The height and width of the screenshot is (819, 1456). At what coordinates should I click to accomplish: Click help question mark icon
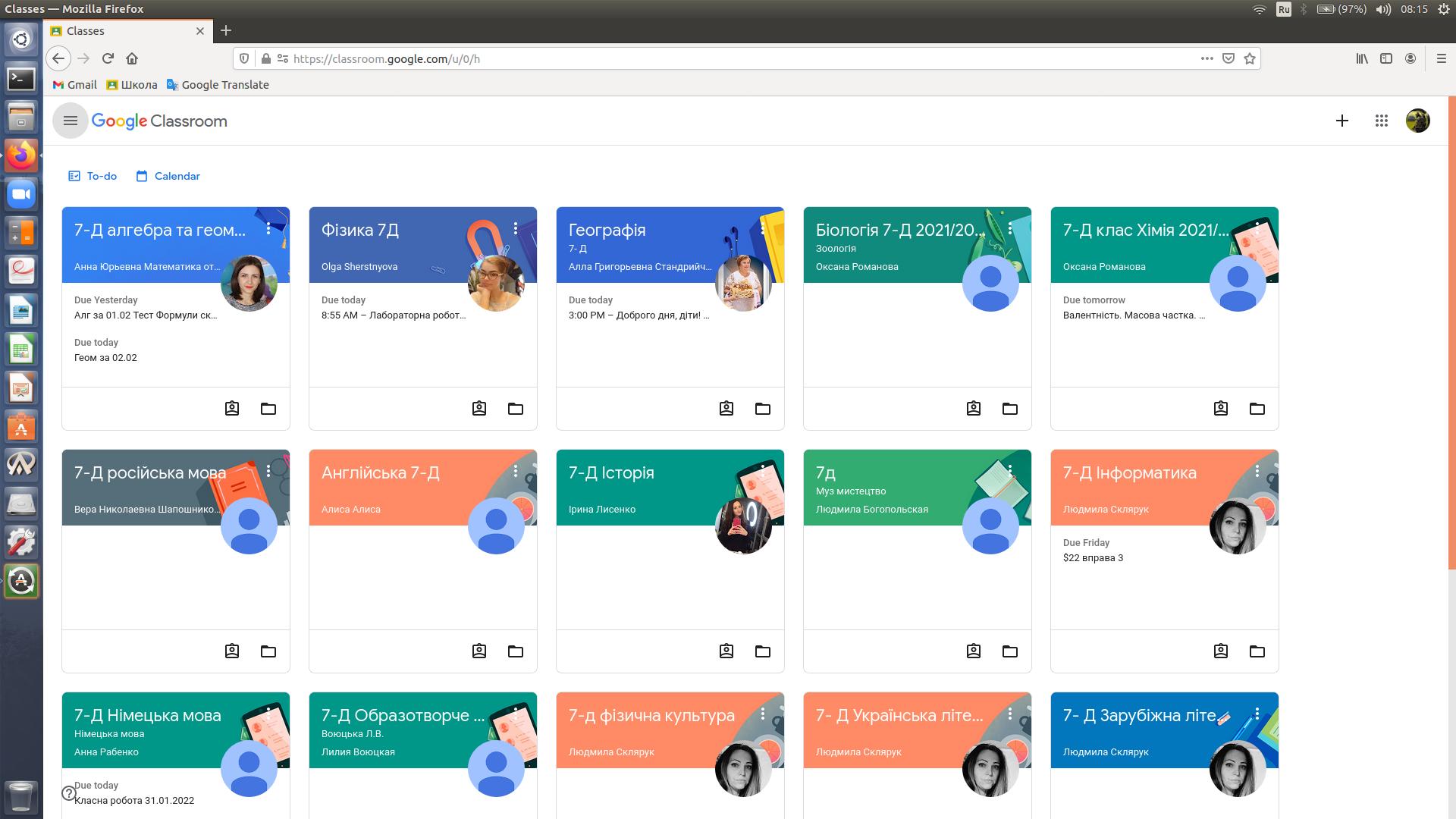pyautogui.click(x=68, y=793)
